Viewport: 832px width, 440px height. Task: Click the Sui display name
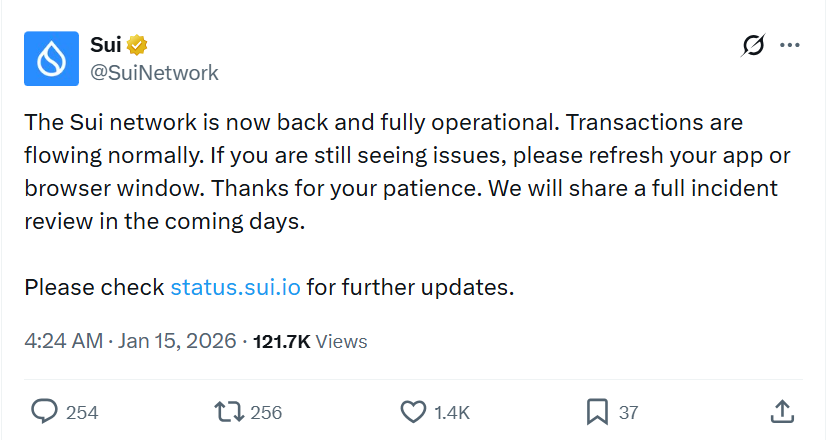pos(105,45)
